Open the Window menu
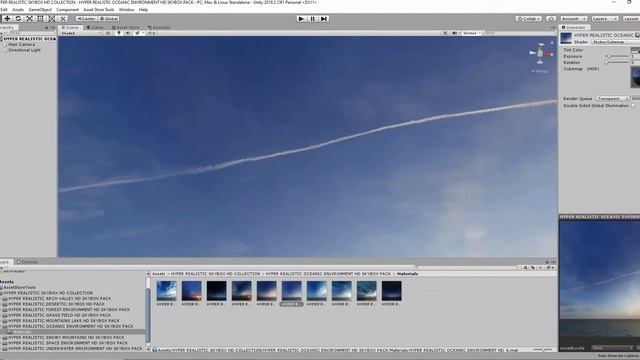 click(126, 9)
